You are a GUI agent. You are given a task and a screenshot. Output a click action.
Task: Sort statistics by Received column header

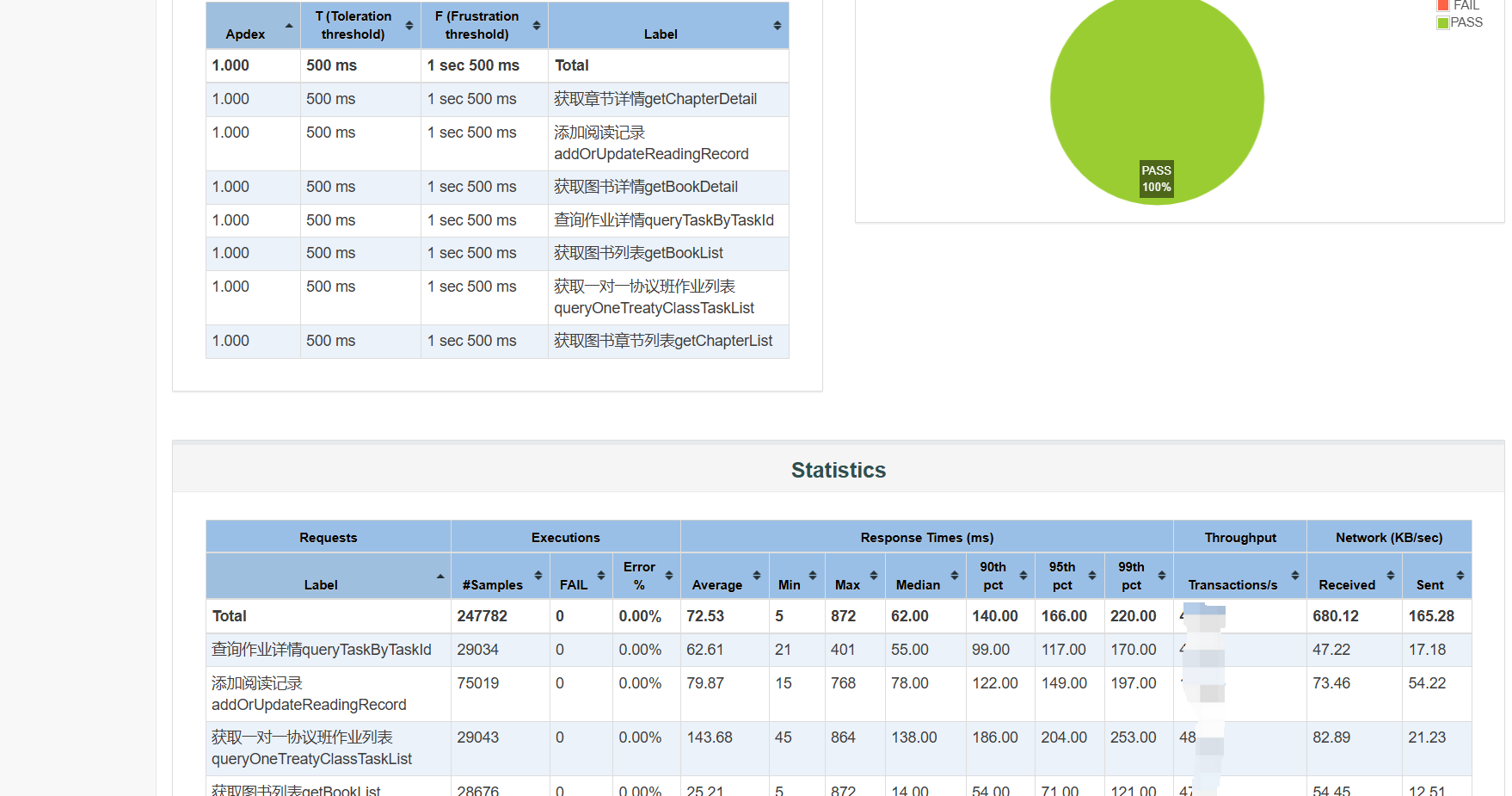pyautogui.click(x=1347, y=584)
